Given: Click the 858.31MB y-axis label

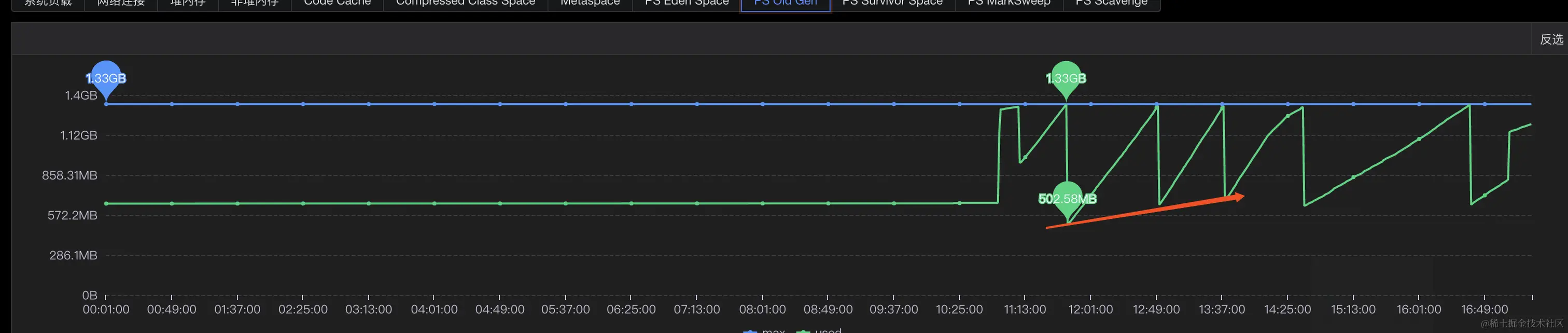Looking at the screenshot, I should click(x=69, y=175).
